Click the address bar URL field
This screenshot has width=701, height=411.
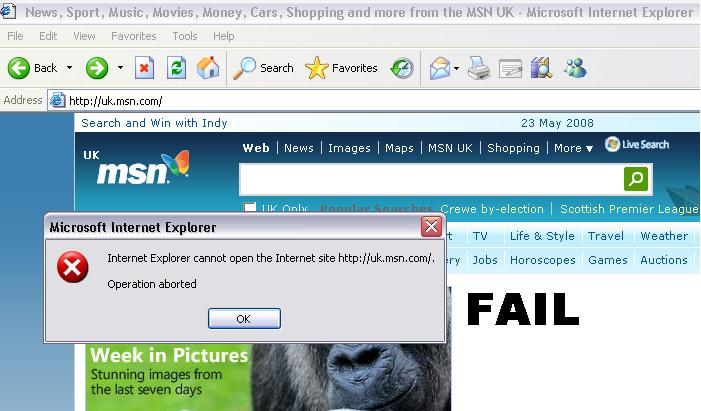pos(374,101)
